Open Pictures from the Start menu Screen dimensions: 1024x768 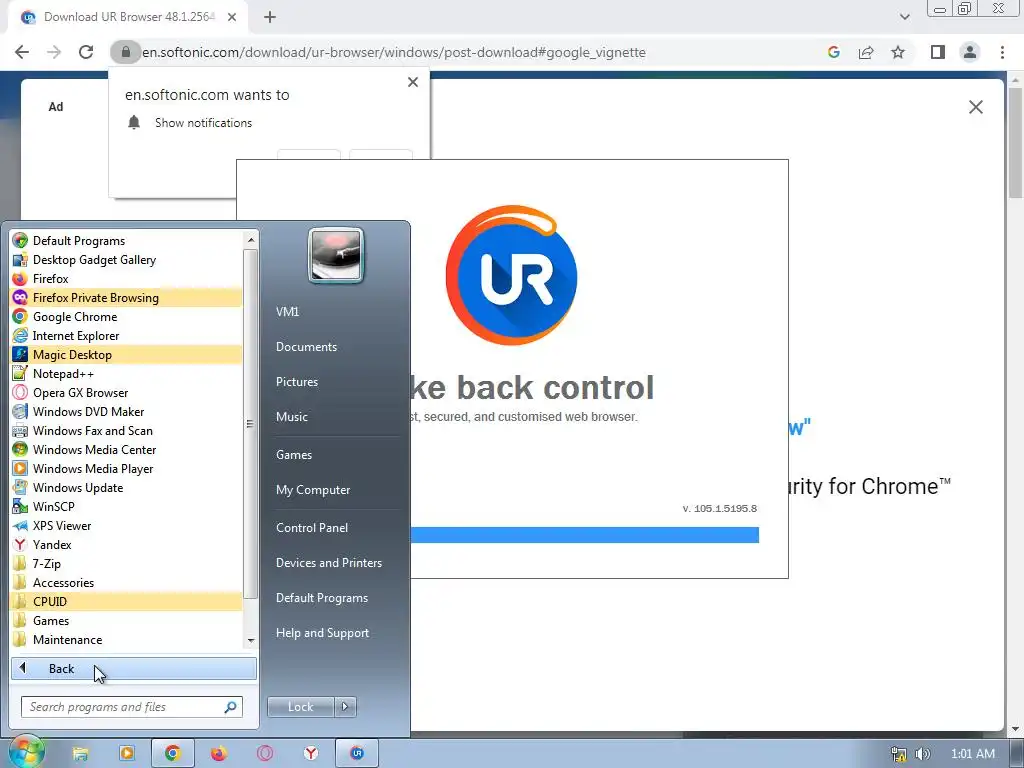(x=296, y=381)
